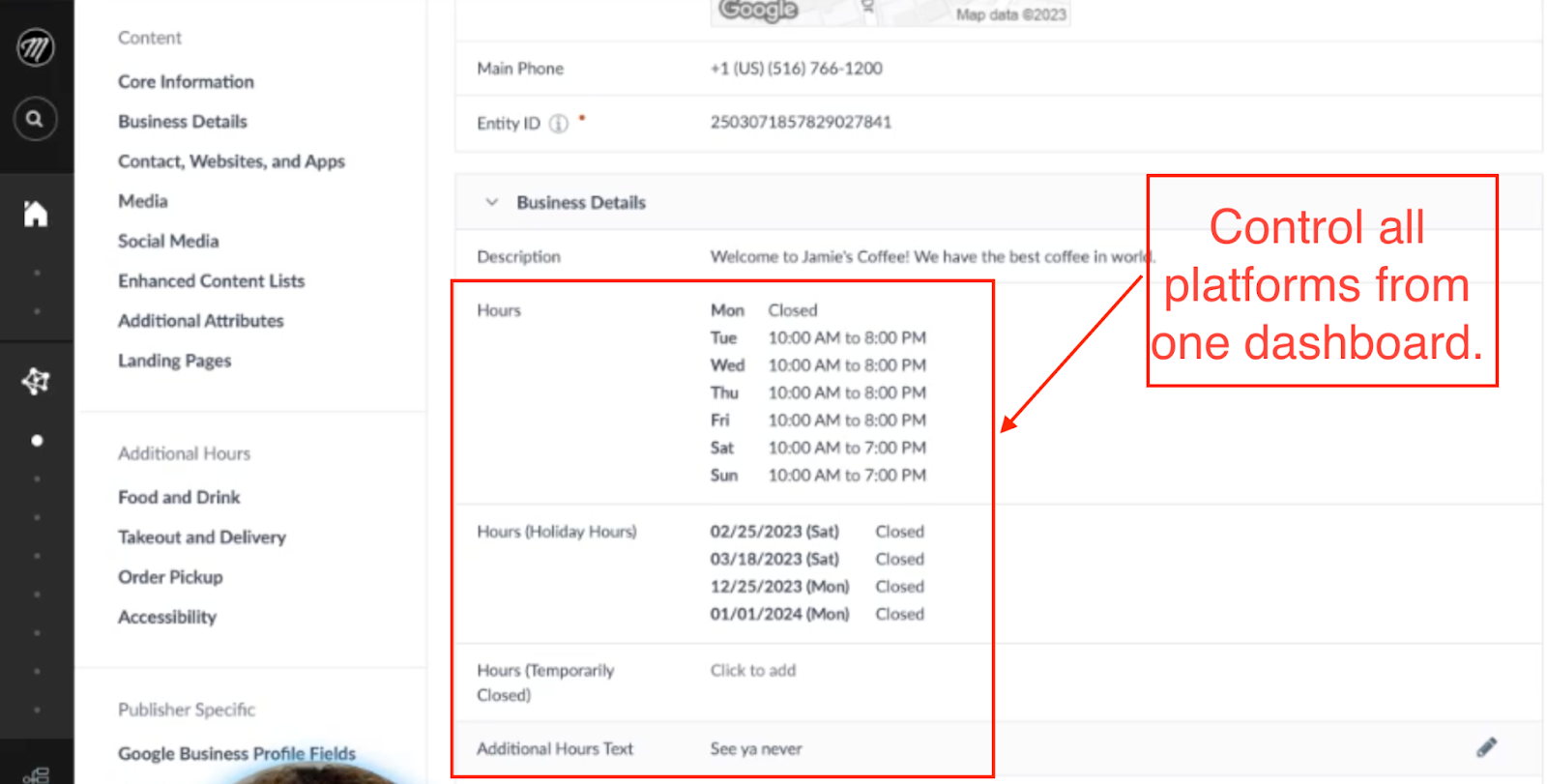
Task: Open Order Pickup hours
Action: click(x=170, y=577)
